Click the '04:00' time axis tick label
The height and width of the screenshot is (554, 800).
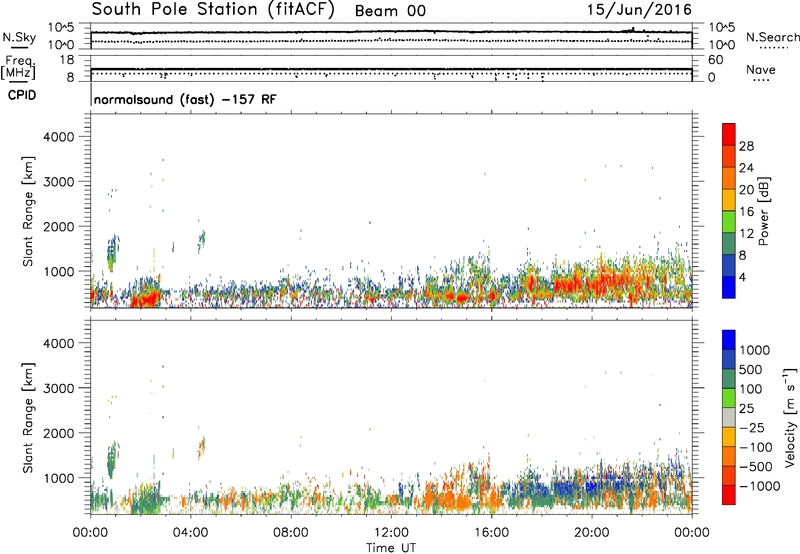(190, 533)
